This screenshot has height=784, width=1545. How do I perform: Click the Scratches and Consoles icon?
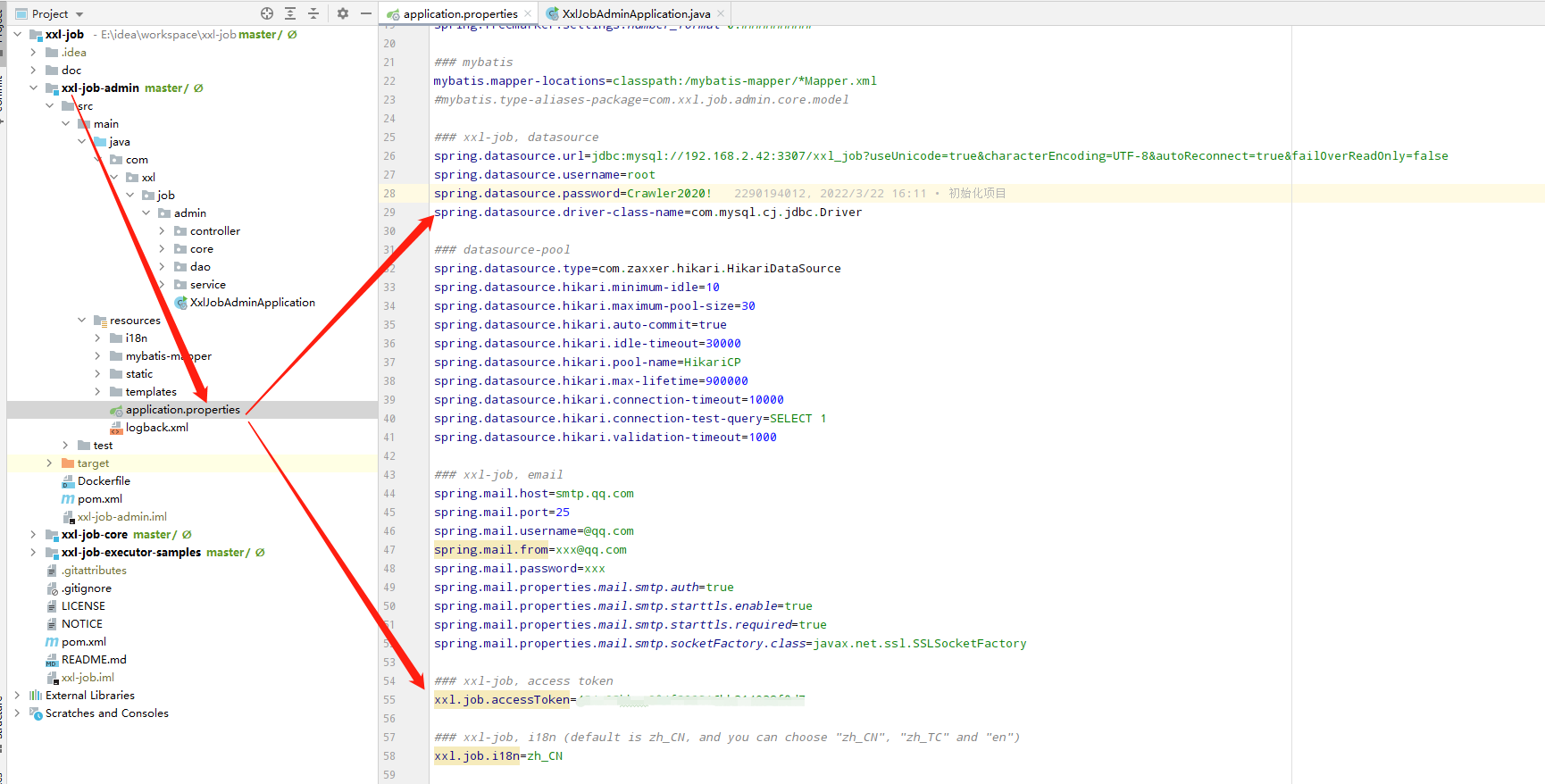pos(36,713)
